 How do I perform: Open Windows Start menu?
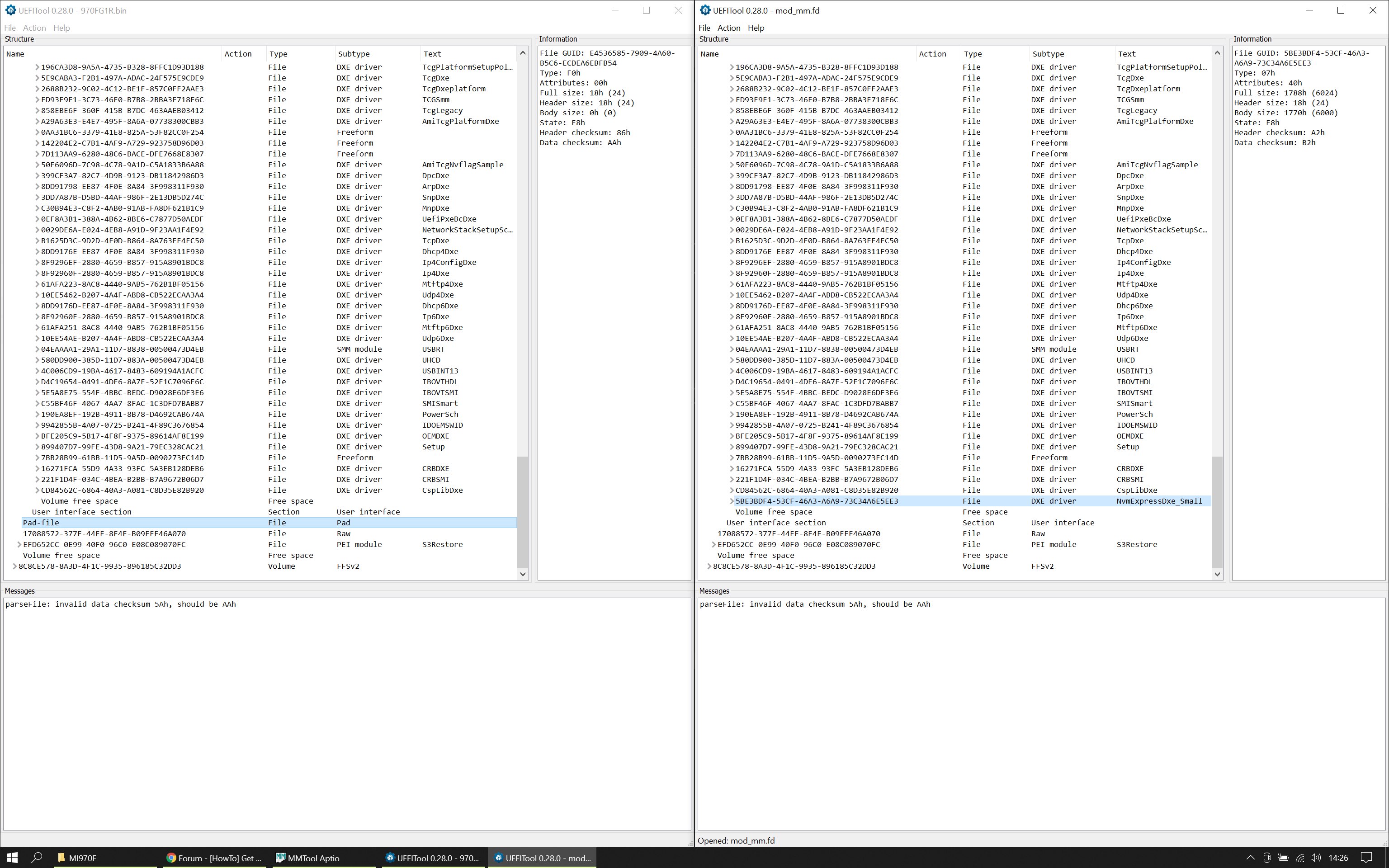tap(13, 857)
